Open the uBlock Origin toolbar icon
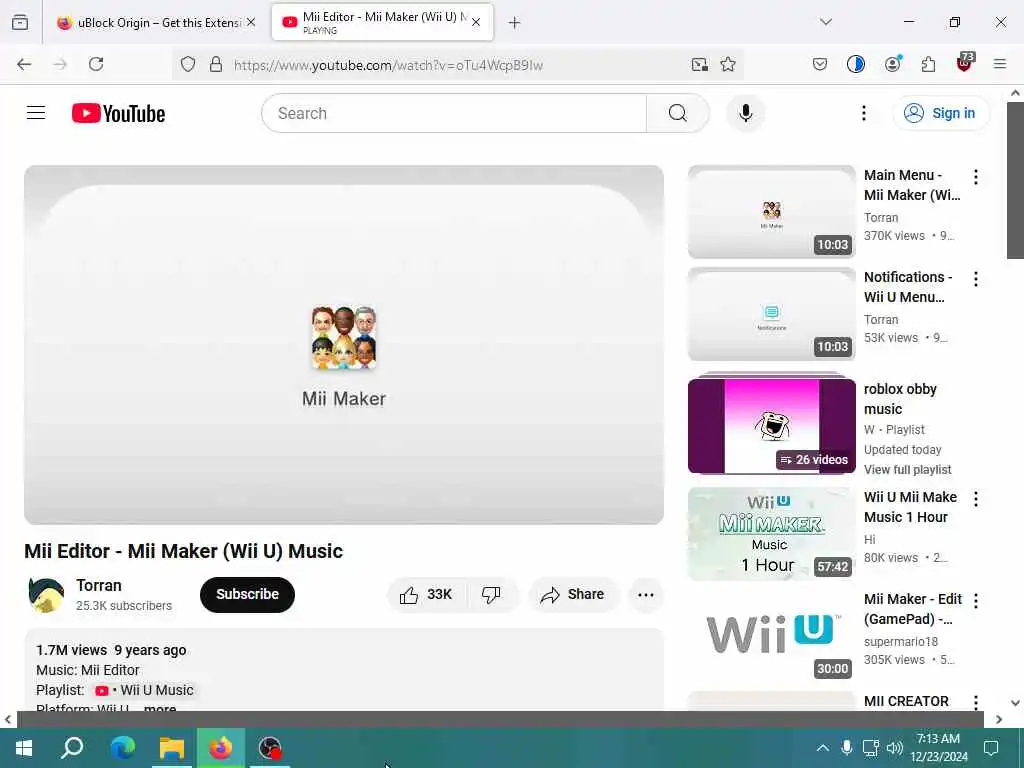1024x768 pixels. tap(965, 63)
